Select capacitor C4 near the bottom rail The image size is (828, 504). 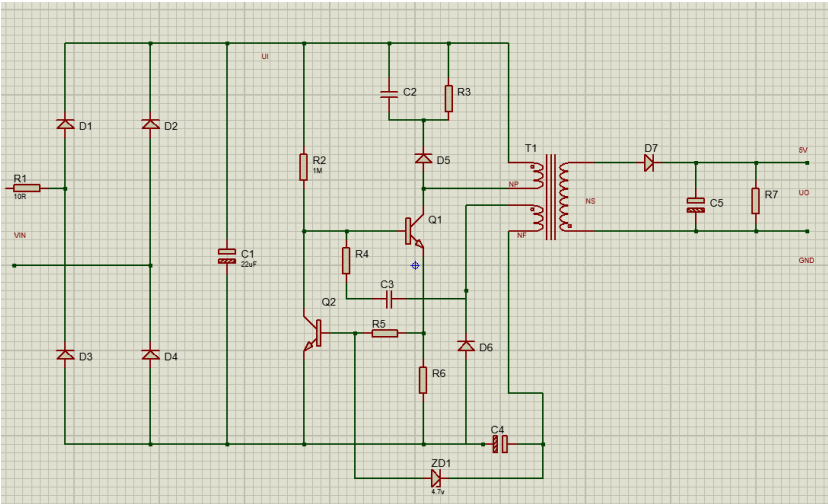pos(501,443)
